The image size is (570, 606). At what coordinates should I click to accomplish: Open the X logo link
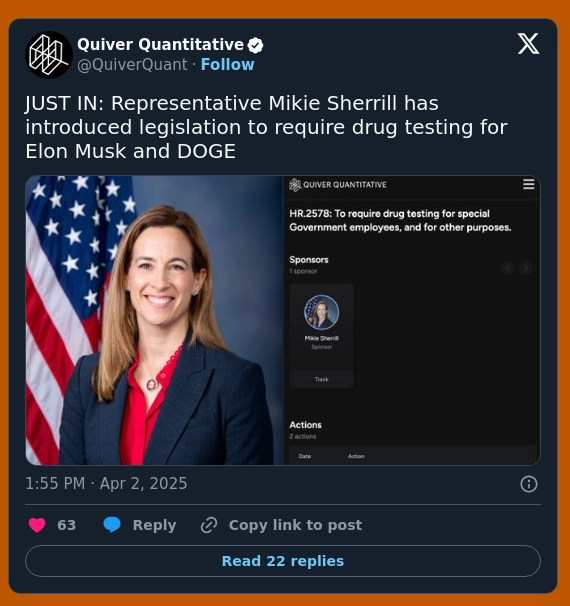click(528, 44)
